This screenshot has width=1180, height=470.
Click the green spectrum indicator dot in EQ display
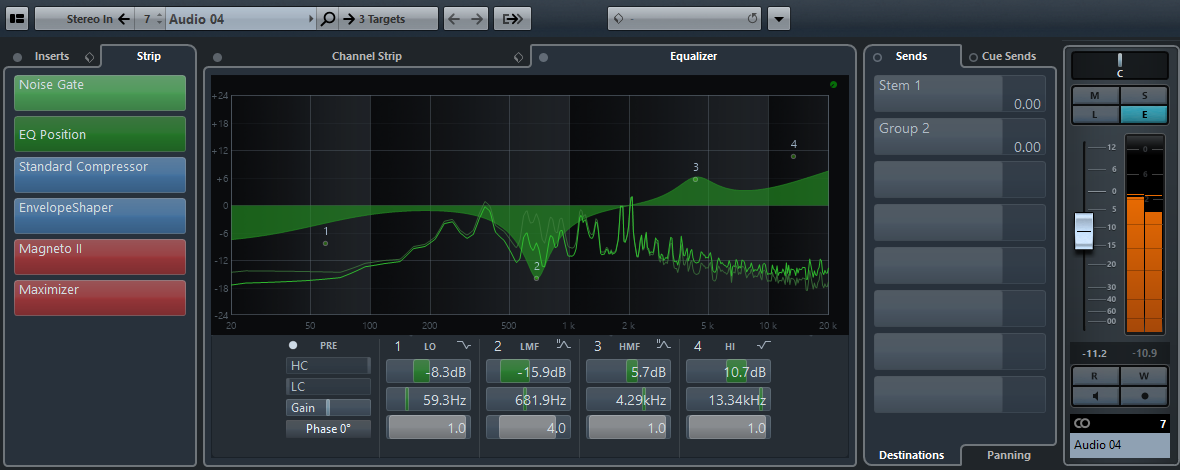coord(833,85)
